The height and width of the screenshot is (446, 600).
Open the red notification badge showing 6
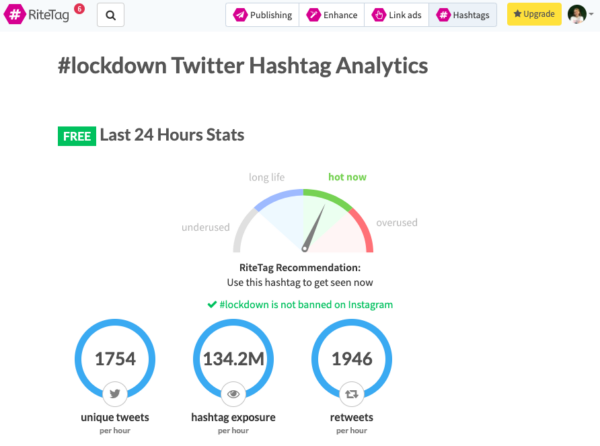(x=79, y=8)
